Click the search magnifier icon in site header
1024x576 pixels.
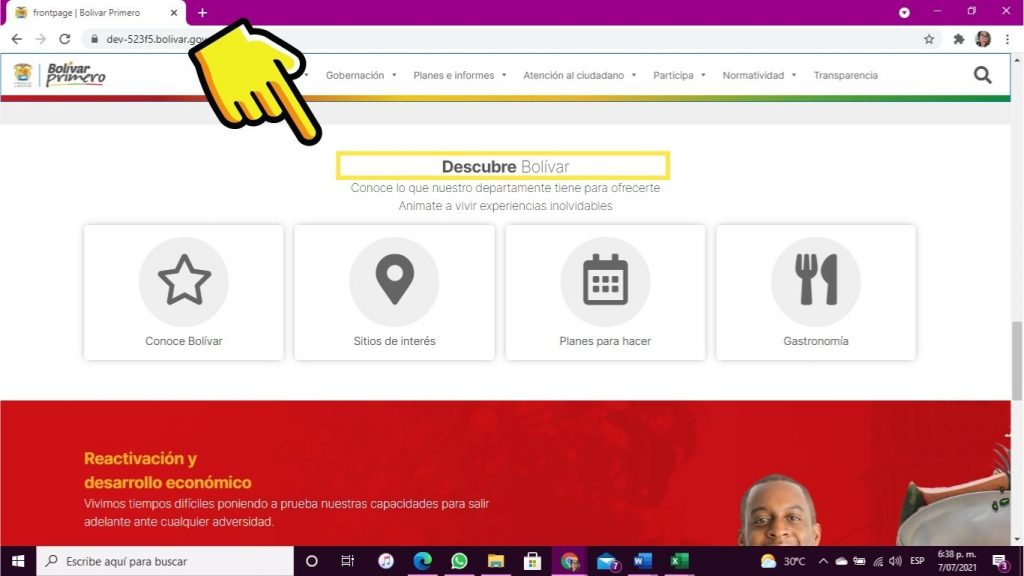pos(982,75)
